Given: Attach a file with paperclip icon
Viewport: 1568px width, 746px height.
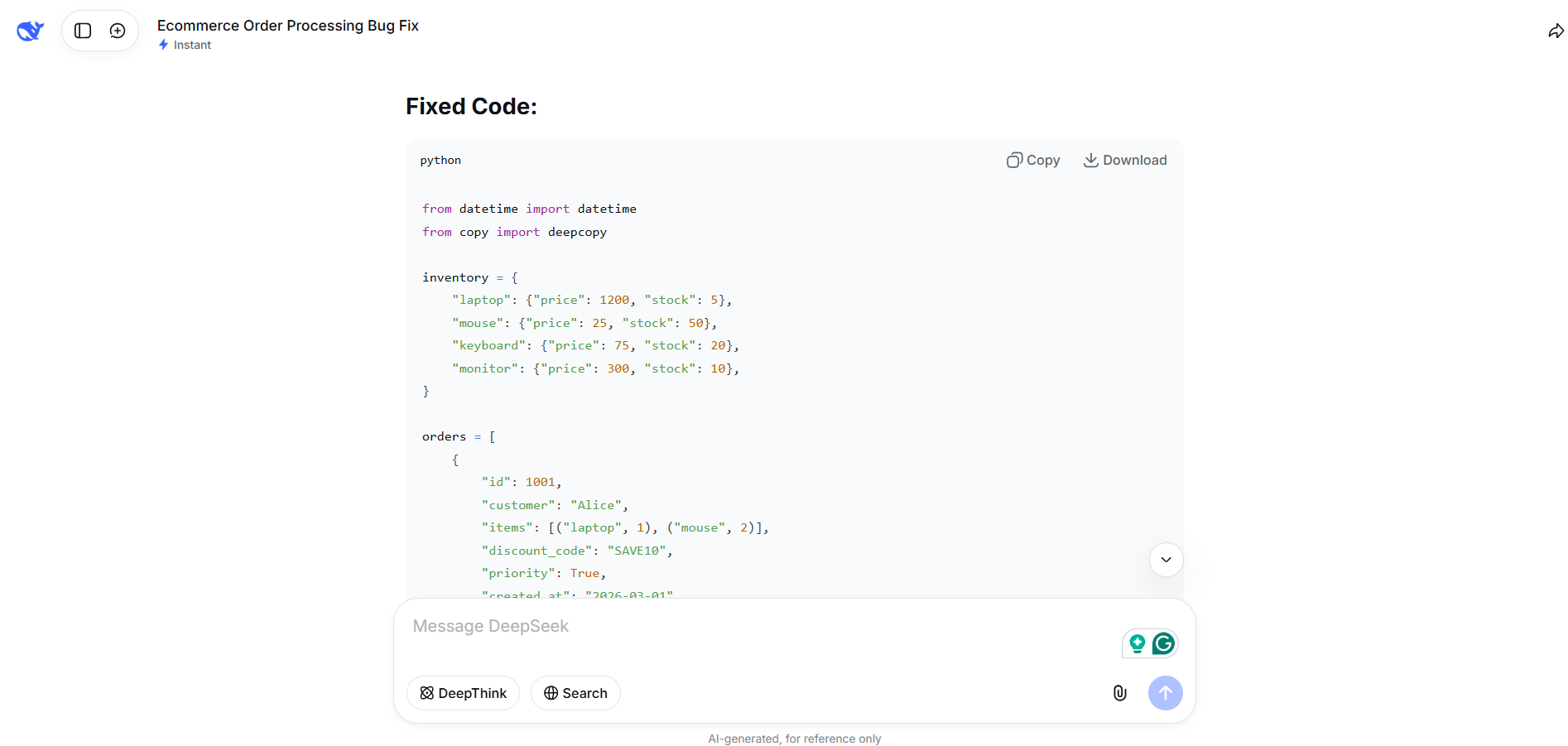Looking at the screenshot, I should coord(1119,693).
